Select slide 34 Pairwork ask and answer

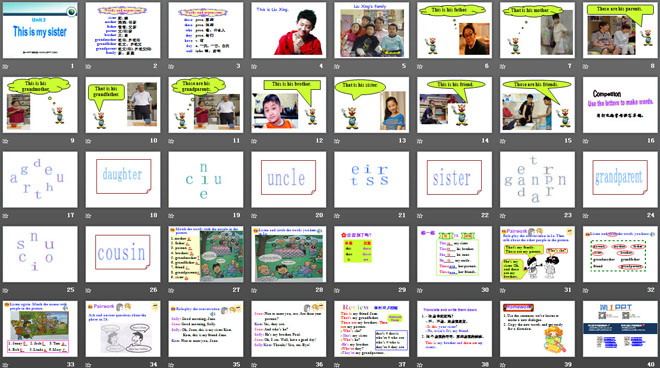[x=123, y=328]
